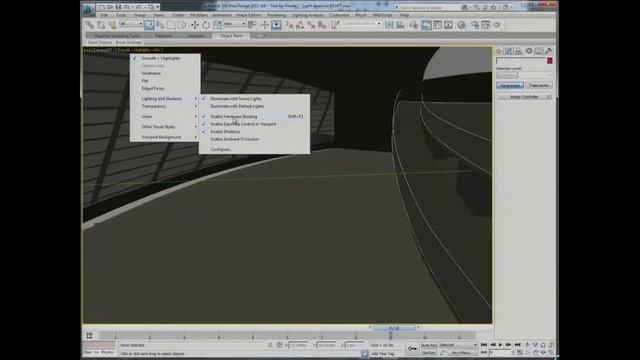The image size is (640, 360).
Task: Click the time slider handle
Action: [x=394, y=328]
